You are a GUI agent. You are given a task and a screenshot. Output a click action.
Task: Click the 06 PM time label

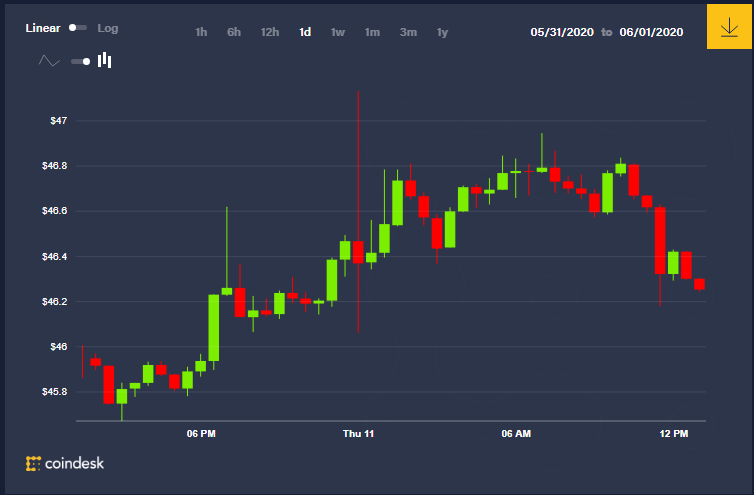201,433
